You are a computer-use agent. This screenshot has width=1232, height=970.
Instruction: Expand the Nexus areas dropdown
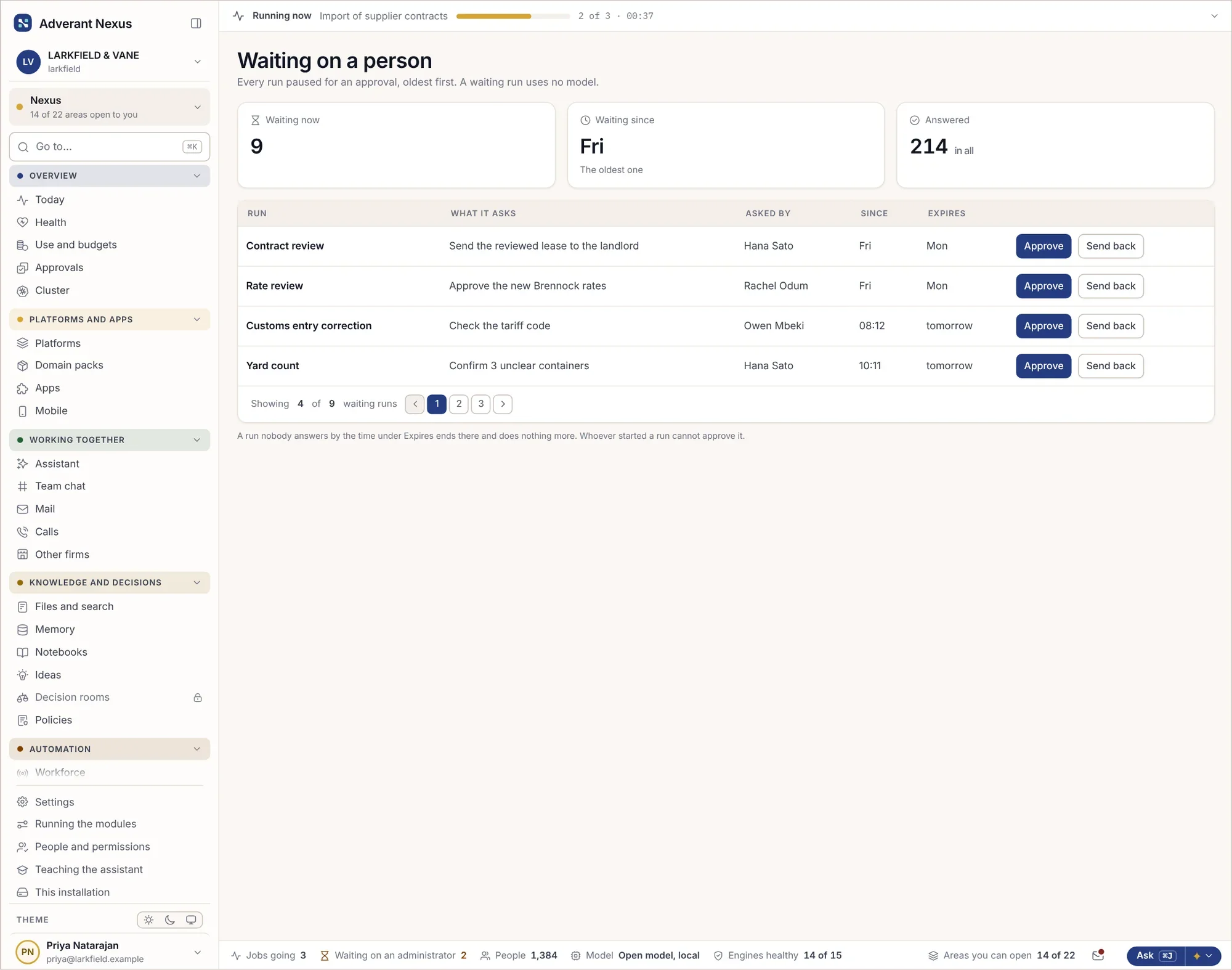click(109, 107)
